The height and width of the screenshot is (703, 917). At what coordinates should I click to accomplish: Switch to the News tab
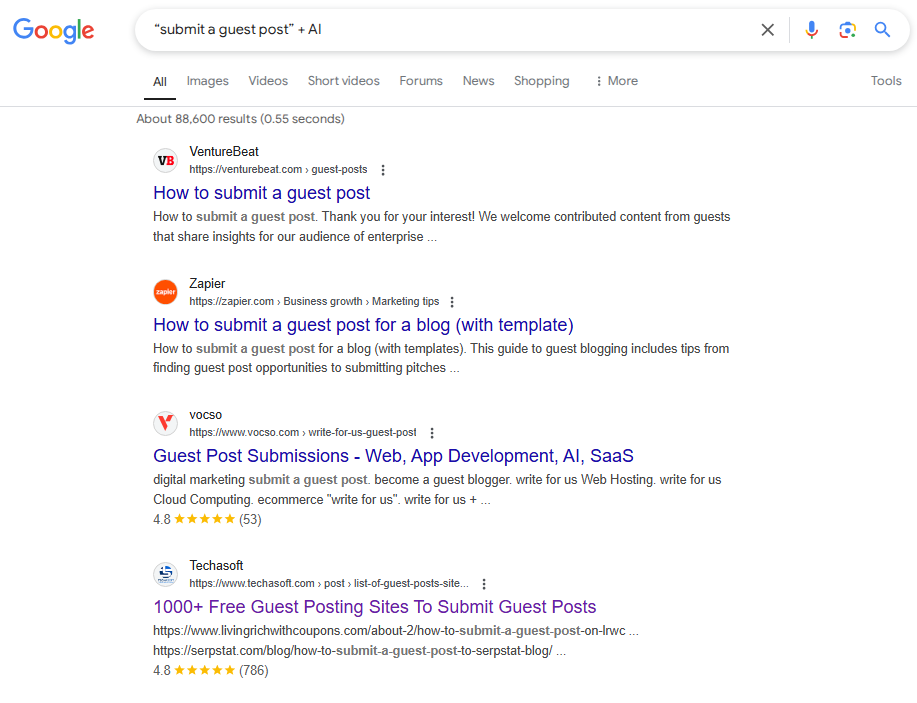click(x=478, y=81)
